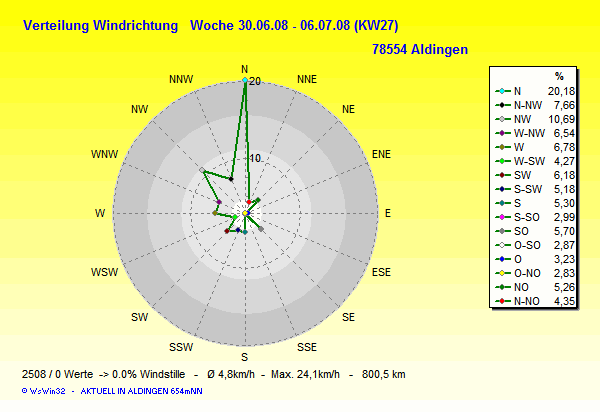Click the 10 ring scale label
Screen dimensions: 600x412
point(255,159)
